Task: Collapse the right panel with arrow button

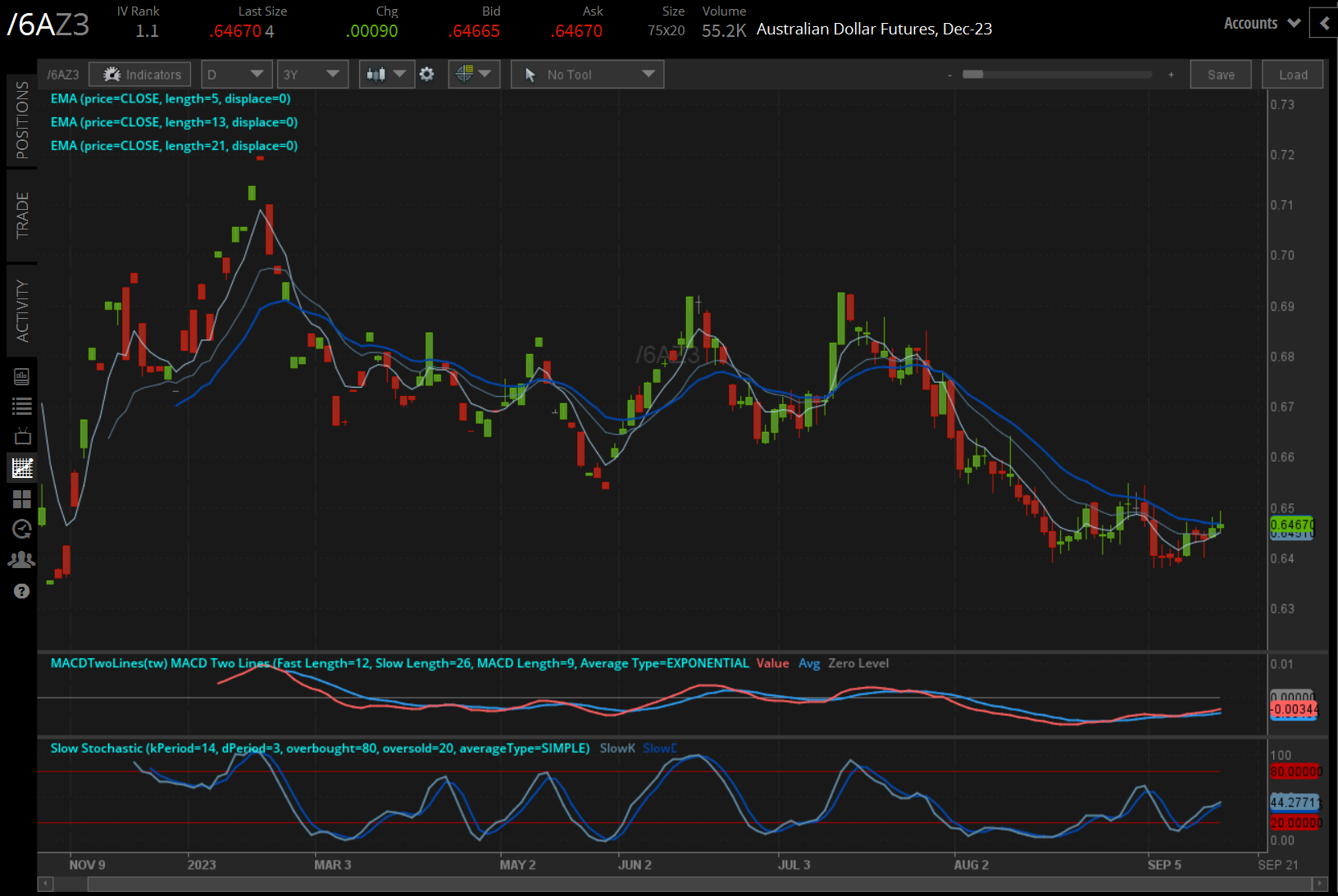Action: [1324, 24]
